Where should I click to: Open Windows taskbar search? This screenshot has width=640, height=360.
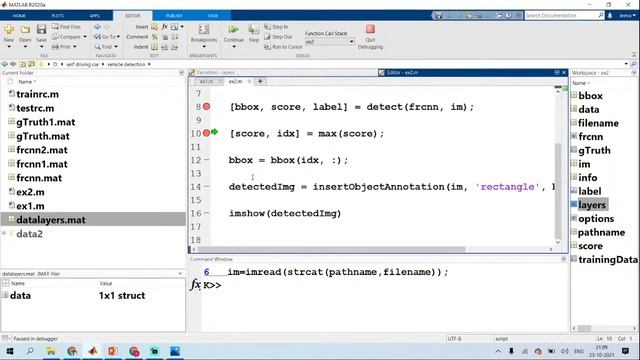tap(30, 351)
